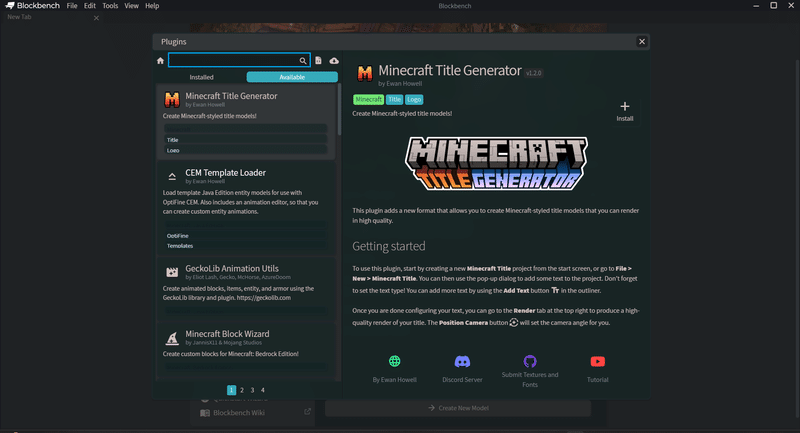Close the New Tab tab
The height and width of the screenshot is (433, 800).
(96, 18)
